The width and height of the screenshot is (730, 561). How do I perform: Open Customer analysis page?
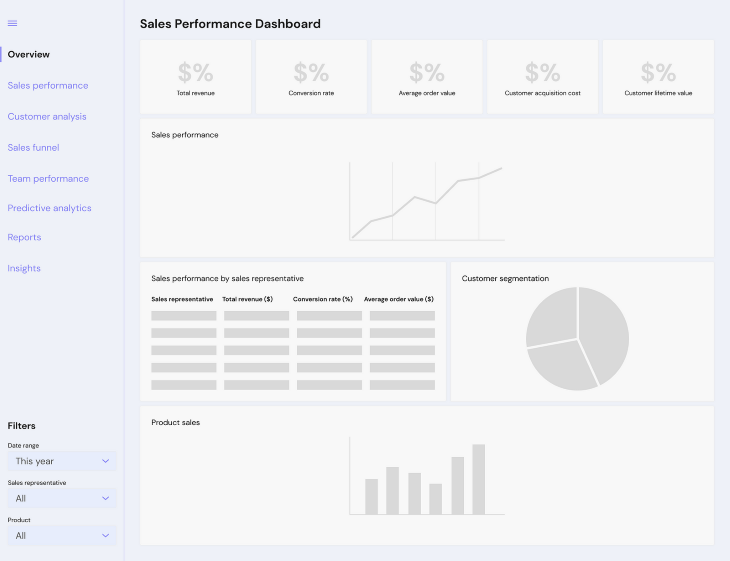[x=47, y=117]
